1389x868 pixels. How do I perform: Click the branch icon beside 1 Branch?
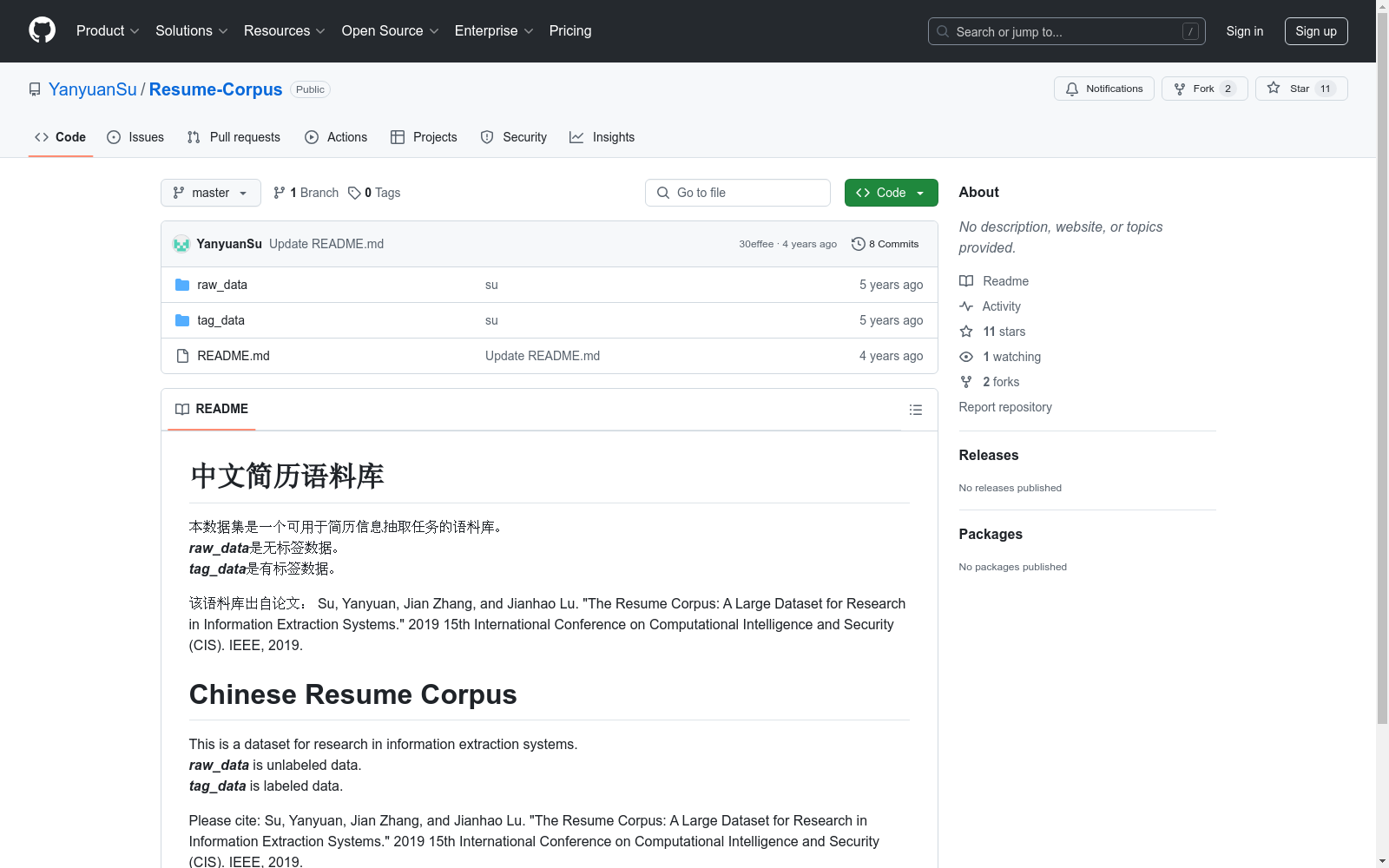pos(280,193)
